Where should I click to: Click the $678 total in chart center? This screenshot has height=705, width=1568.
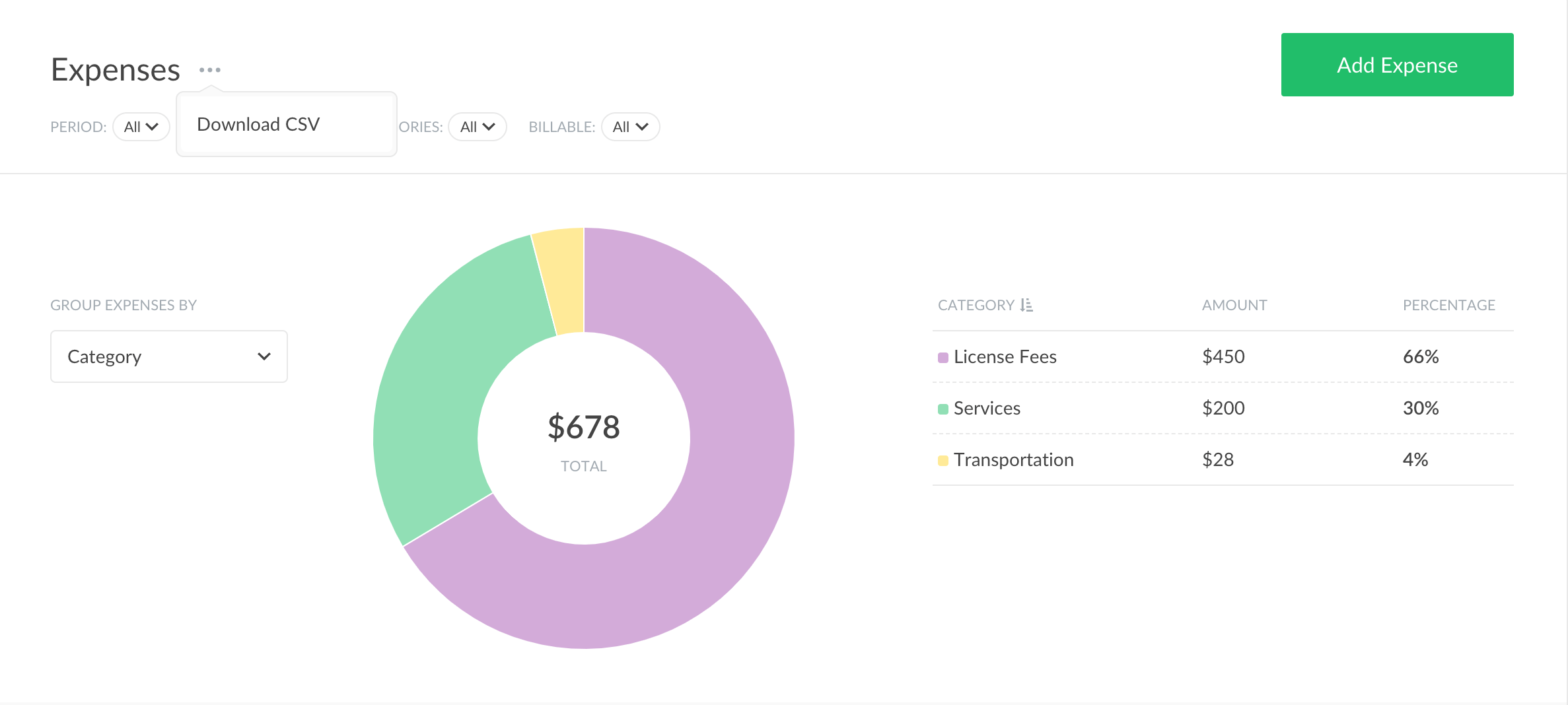(584, 427)
